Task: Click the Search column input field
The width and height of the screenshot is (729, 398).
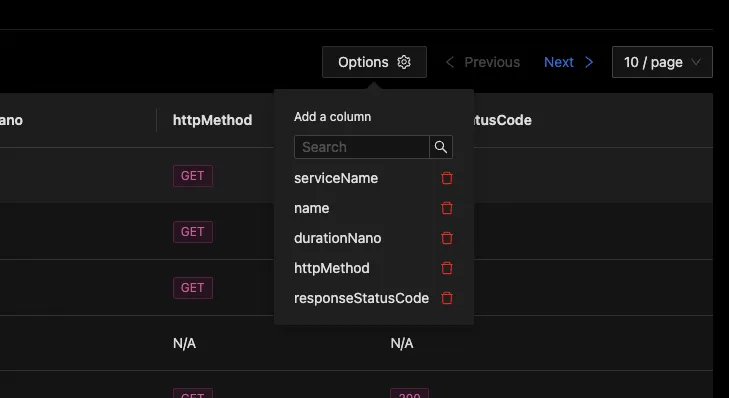Action: (x=362, y=147)
